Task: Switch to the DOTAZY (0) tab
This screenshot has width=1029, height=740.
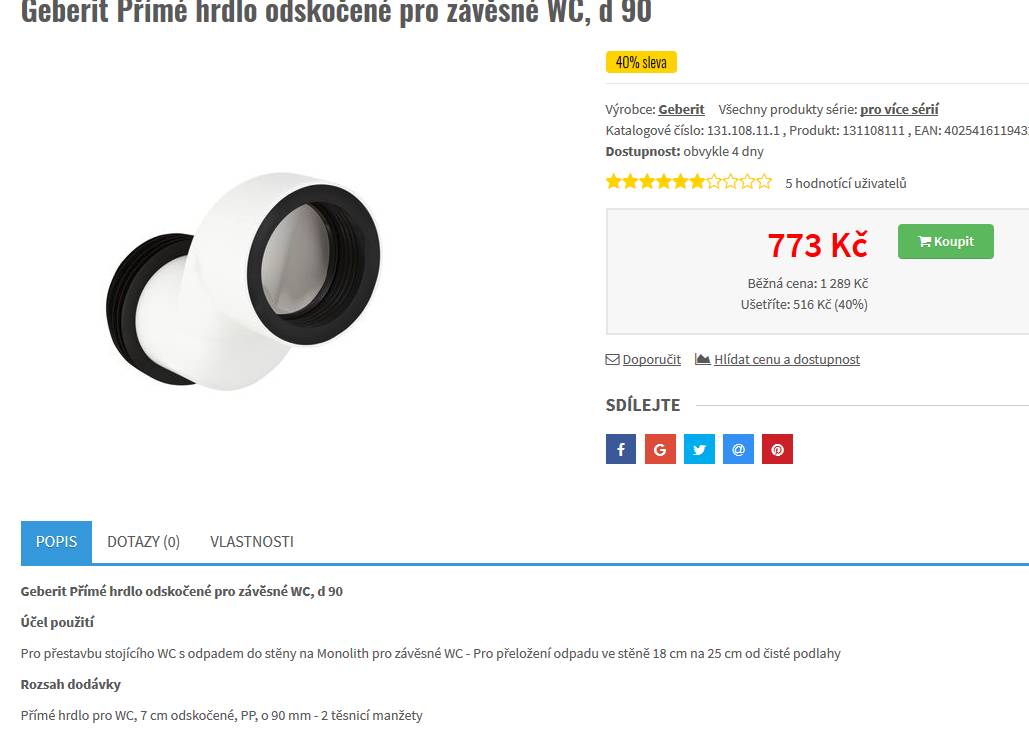Action: pos(144,542)
